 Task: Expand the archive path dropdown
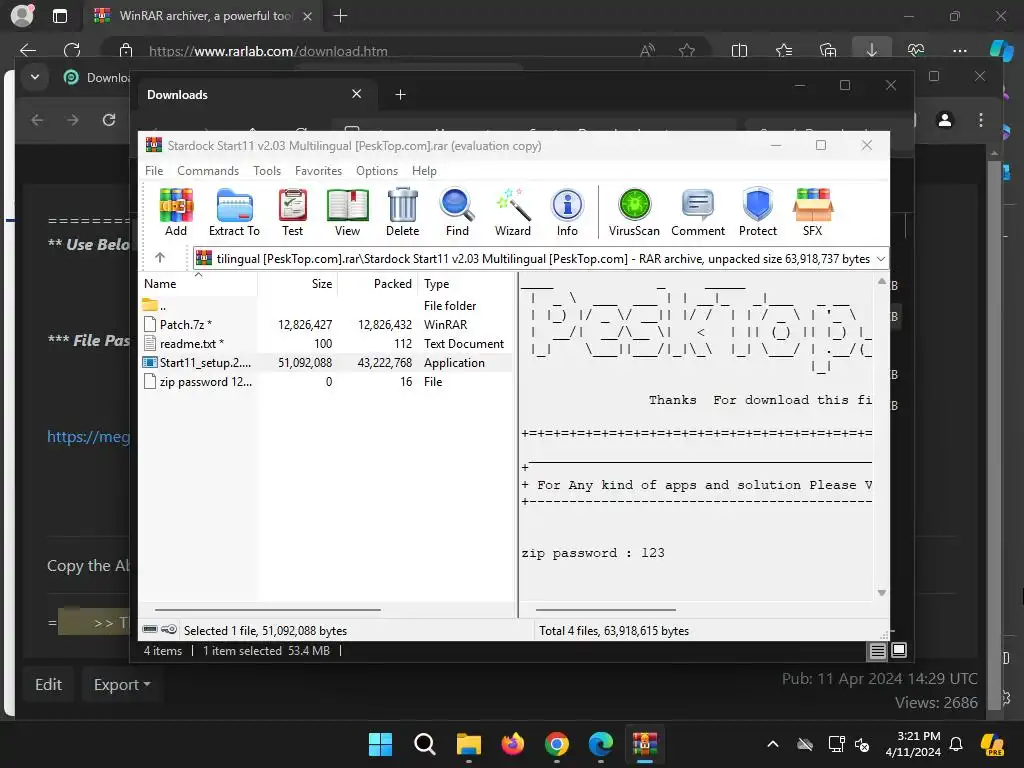coord(880,259)
